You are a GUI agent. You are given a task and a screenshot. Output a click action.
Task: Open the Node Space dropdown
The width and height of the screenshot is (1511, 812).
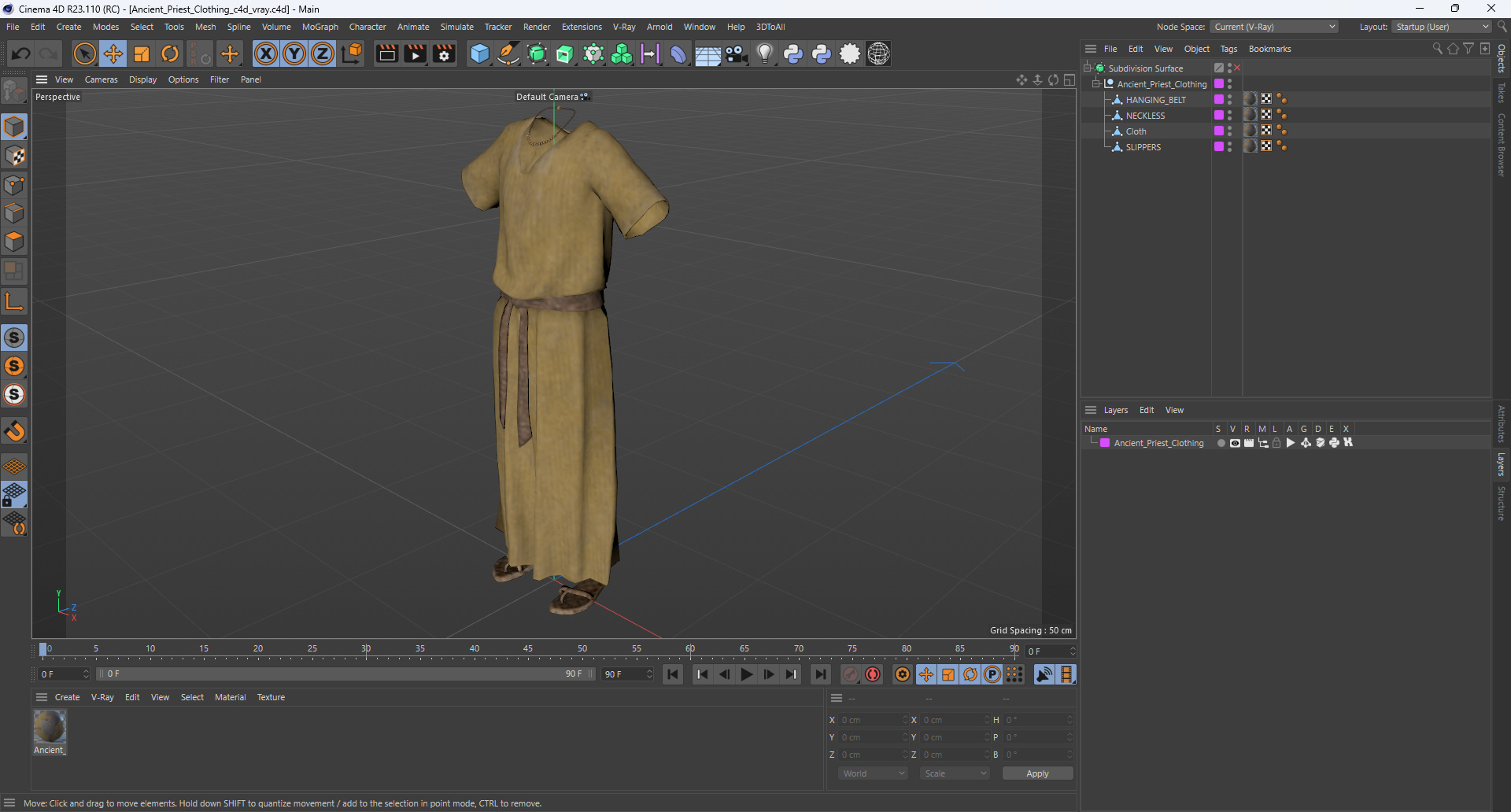1274,27
